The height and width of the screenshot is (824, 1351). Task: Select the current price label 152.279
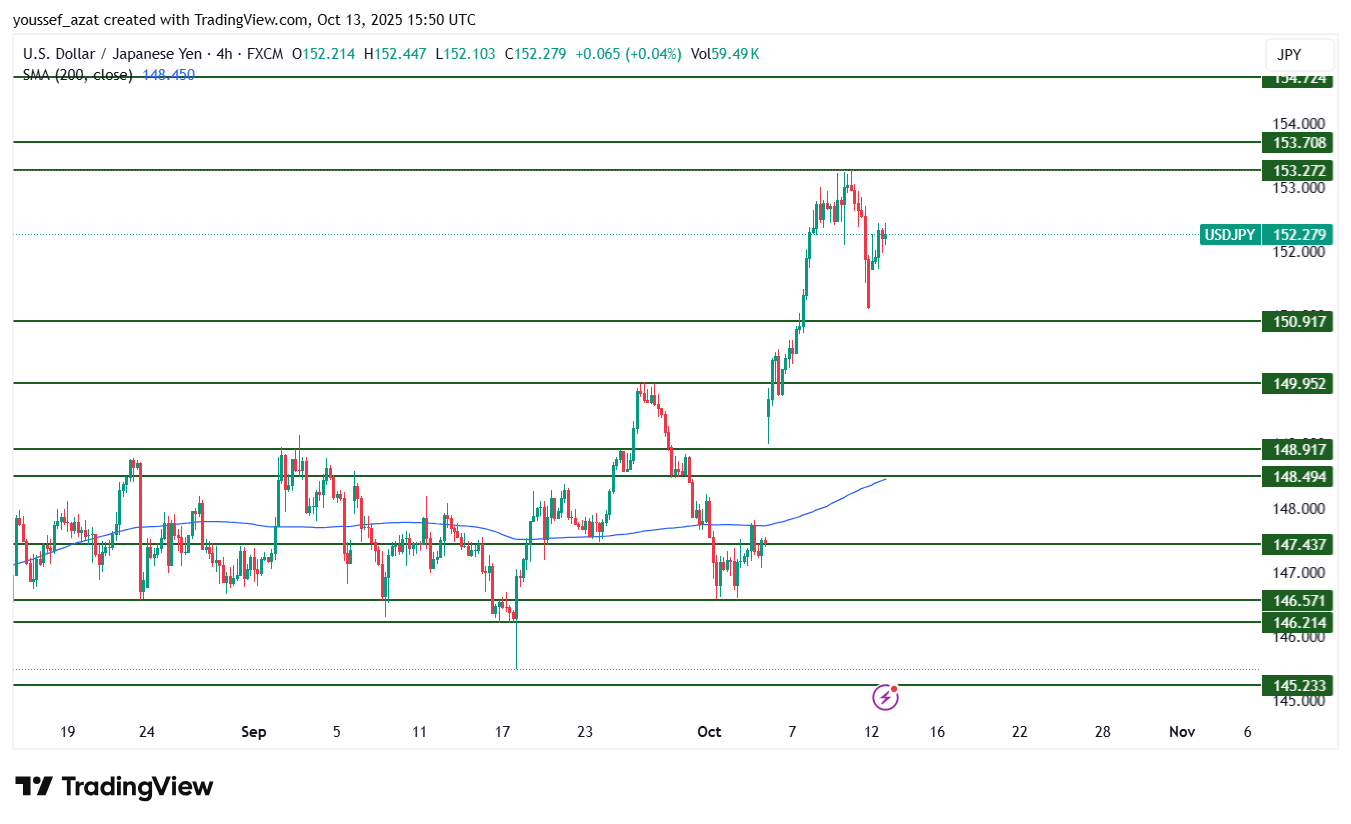[x=1298, y=235]
